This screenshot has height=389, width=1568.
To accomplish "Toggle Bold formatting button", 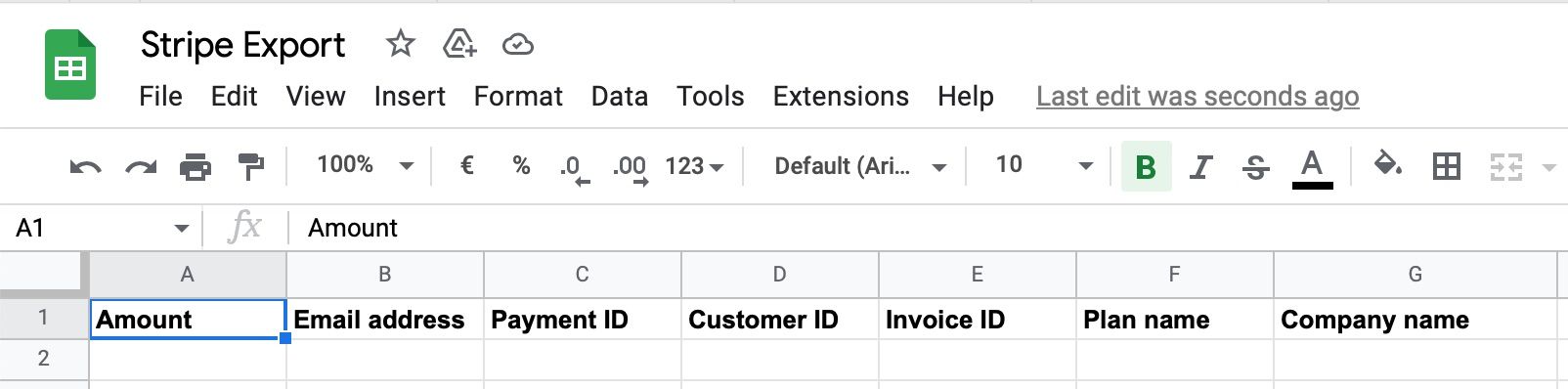I will [1146, 166].
